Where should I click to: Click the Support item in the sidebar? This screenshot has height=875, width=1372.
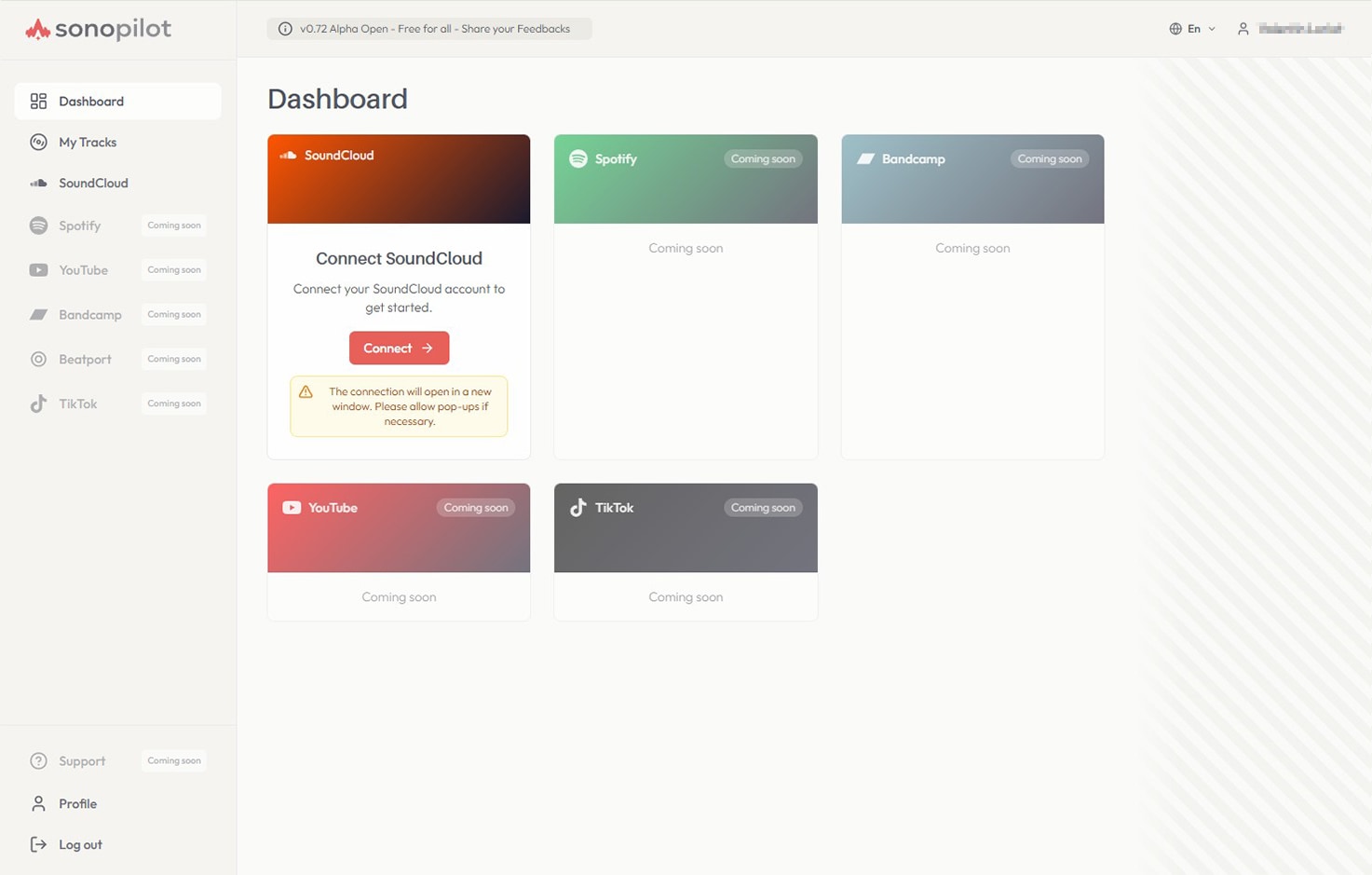(x=82, y=760)
